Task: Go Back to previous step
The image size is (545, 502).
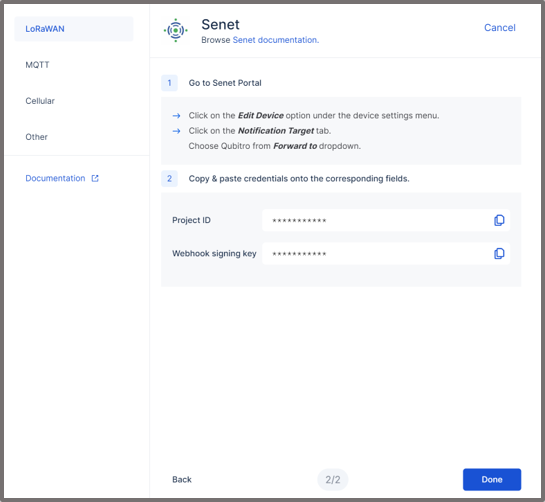Action: 182,479
